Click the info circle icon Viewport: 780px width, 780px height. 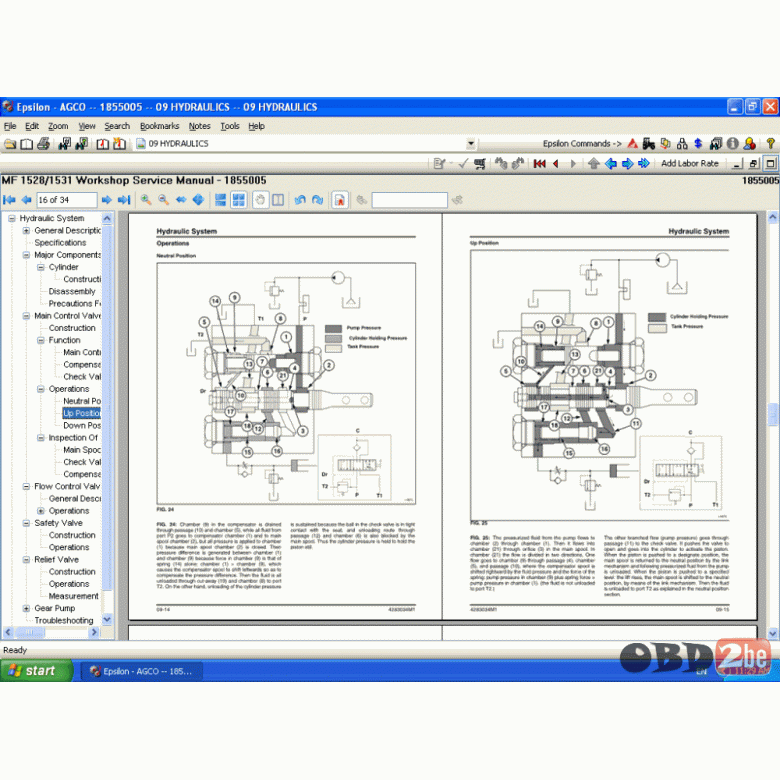[x=732, y=144]
